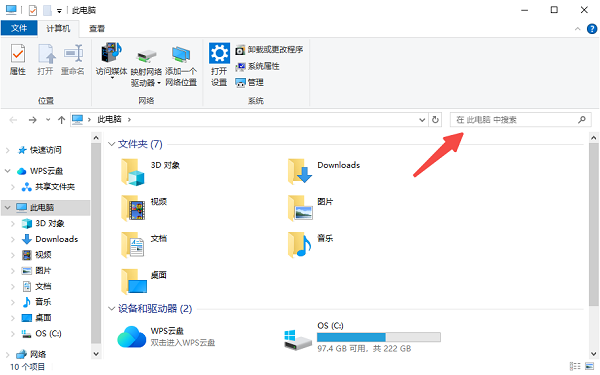Collapse the WPS云盘 tree node
Screen dimensions: 600x375
(x=8, y=171)
